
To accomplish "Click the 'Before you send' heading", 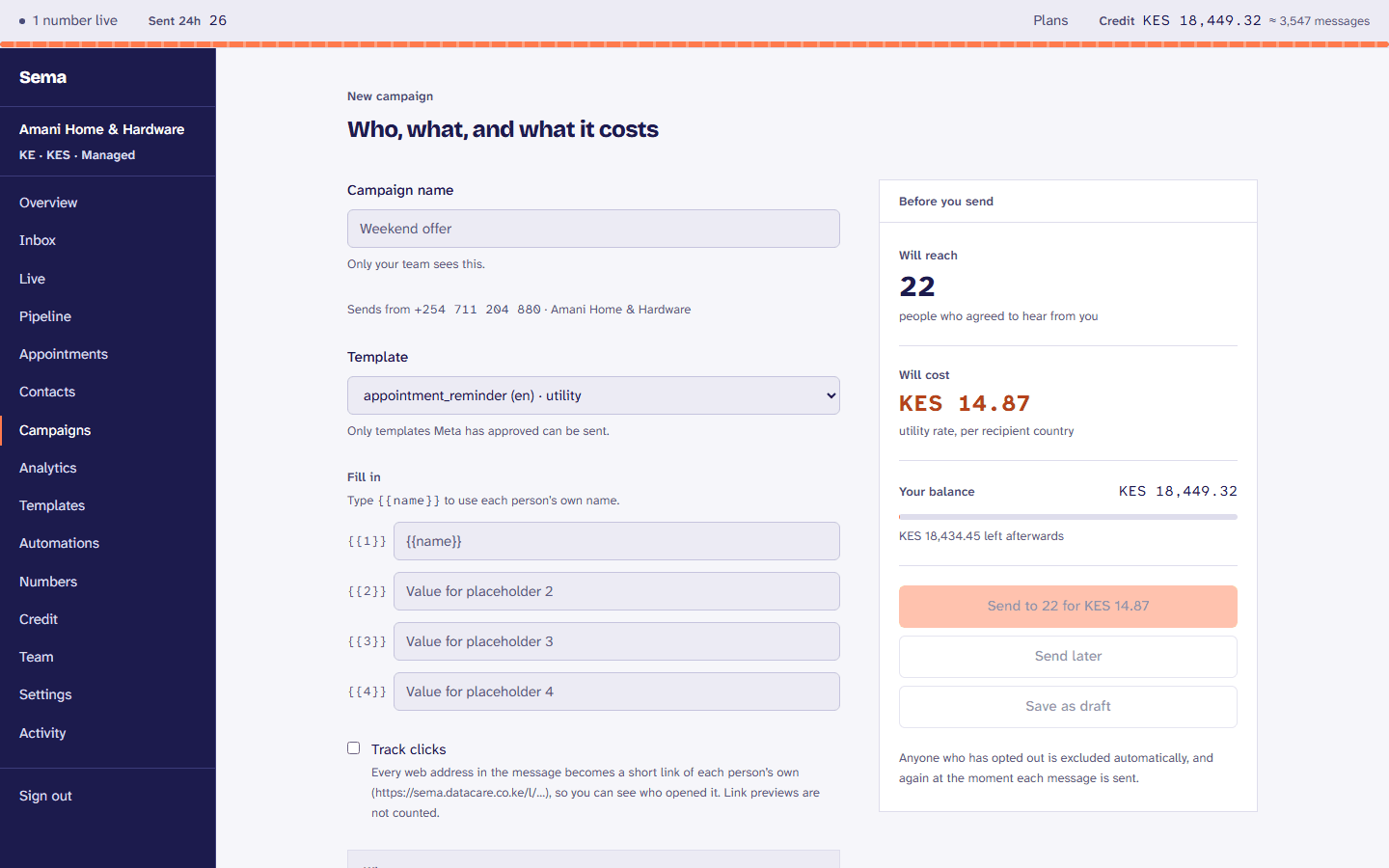I will point(946,202).
